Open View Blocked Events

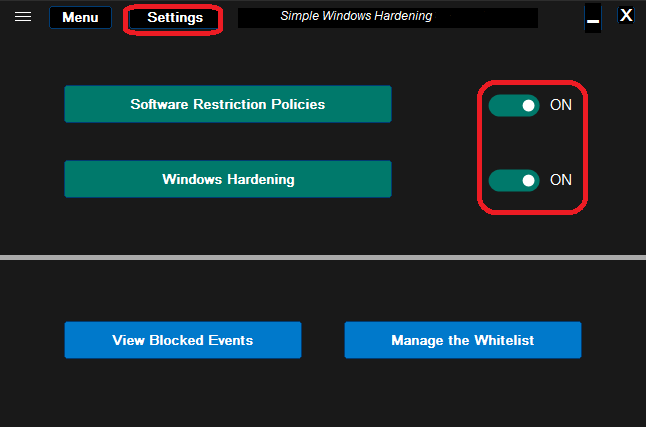[183, 340]
